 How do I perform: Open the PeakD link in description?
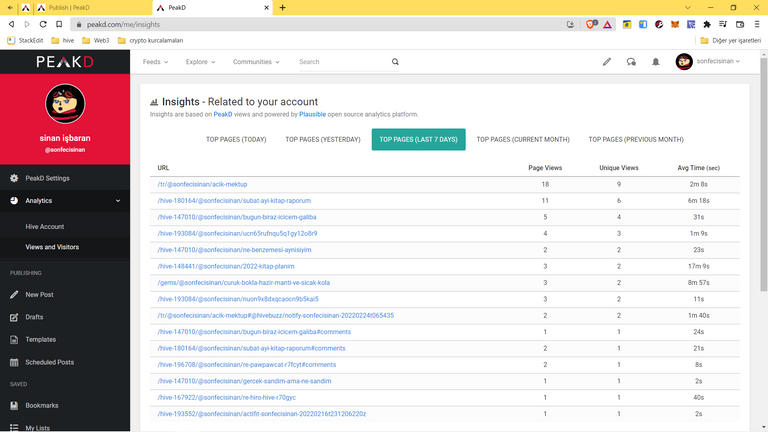(222, 114)
